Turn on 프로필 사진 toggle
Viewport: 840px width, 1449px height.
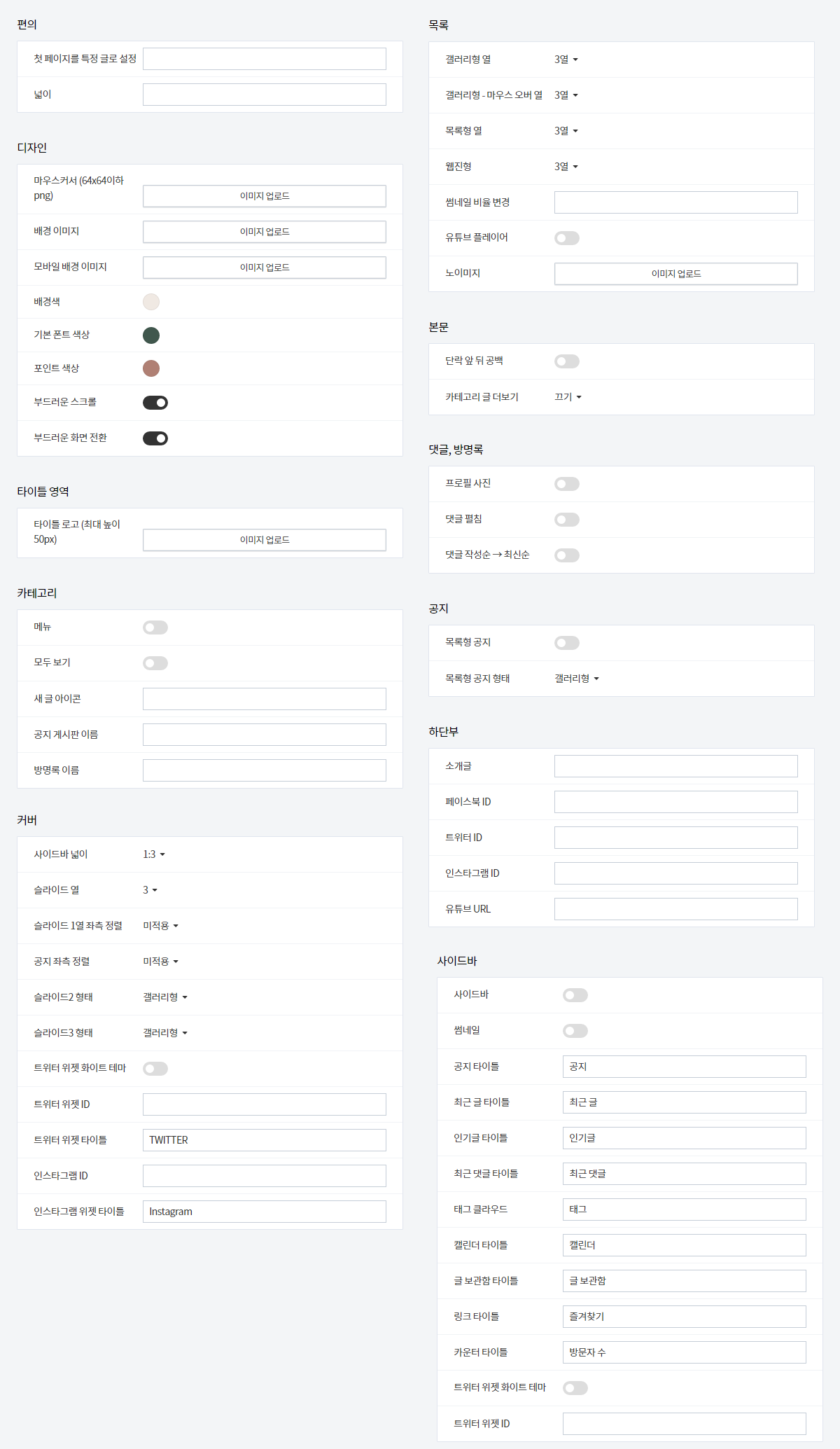pyautogui.click(x=567, y=484)
